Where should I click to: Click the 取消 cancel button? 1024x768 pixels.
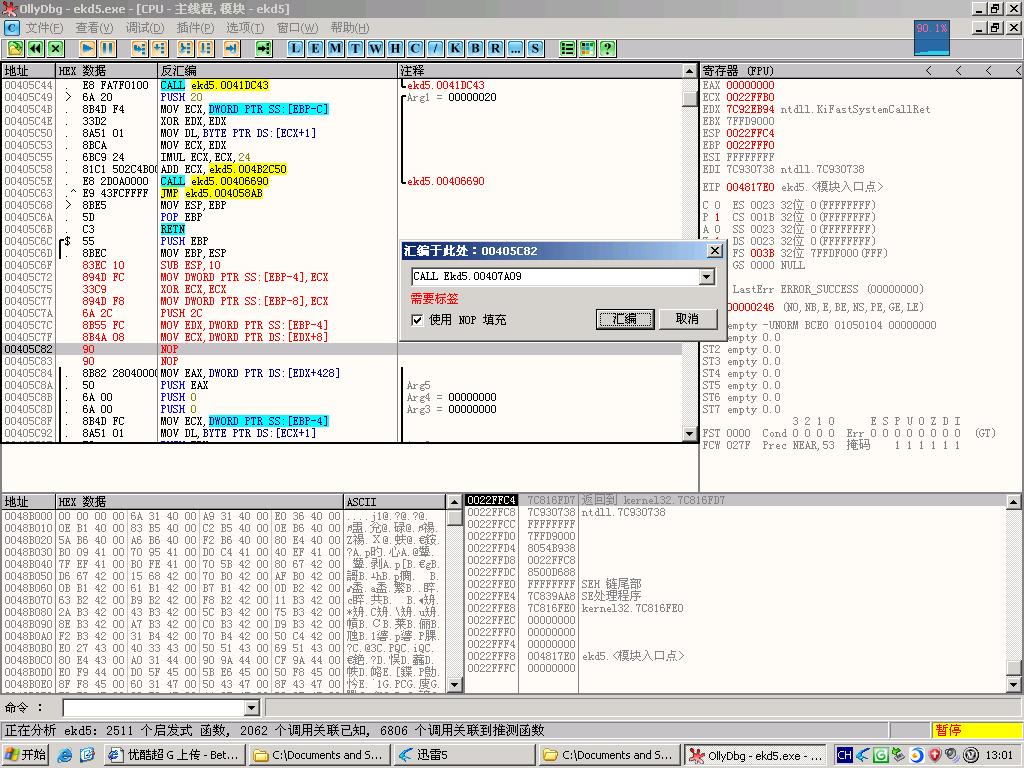tap(687, 319)
